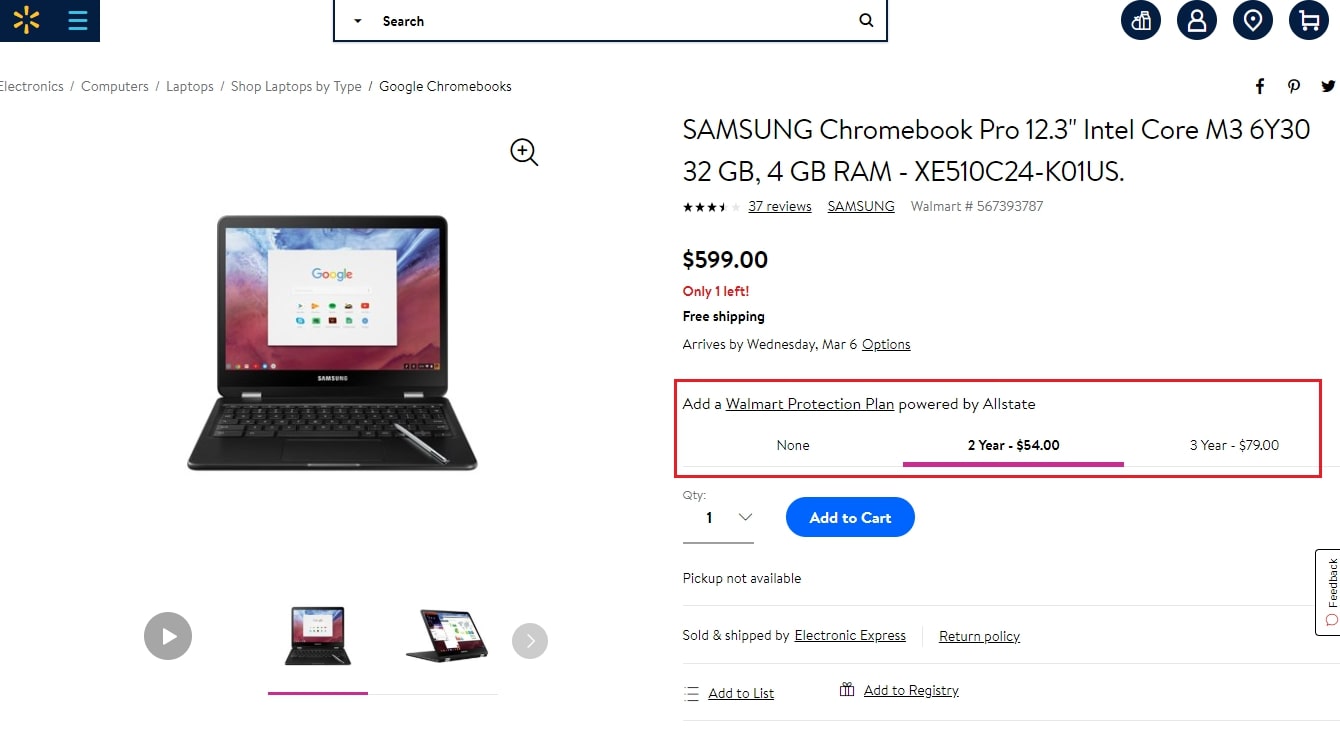Select the second laptop thumbnail image

pyautogui.click(x=446, y=635)
